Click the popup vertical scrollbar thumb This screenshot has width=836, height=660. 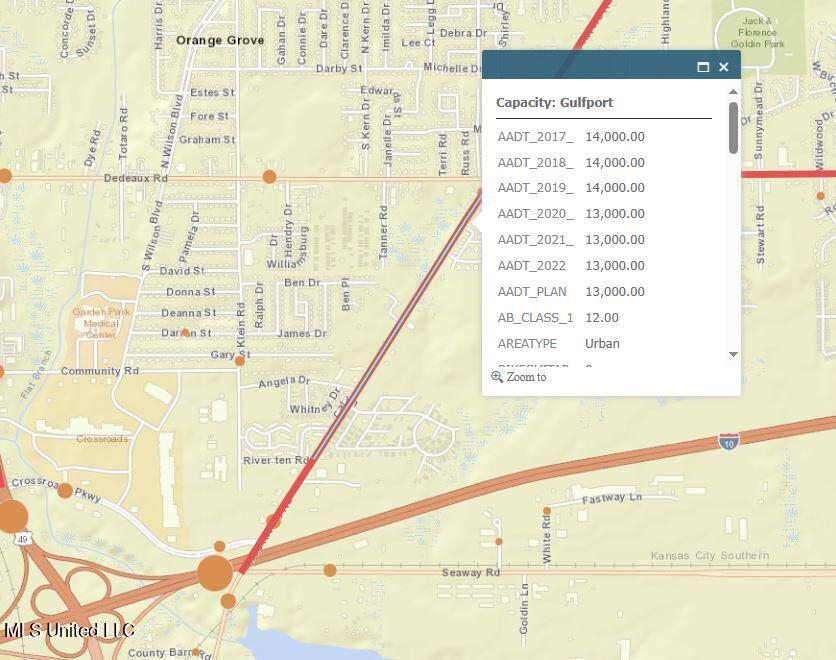[x=733, y=128]
